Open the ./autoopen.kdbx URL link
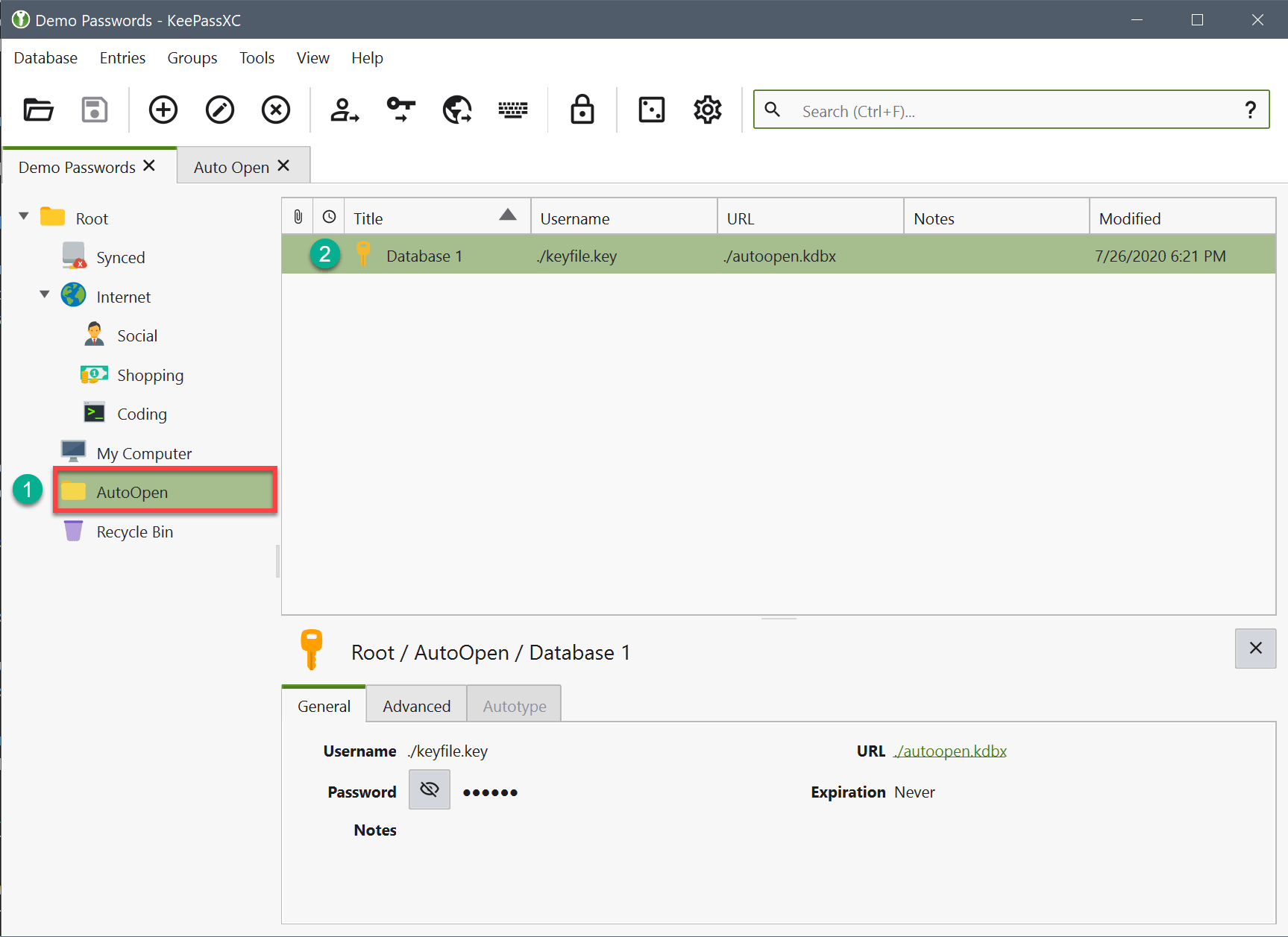Image resolution: width=1288 pixels, height=937 pixels. (x=950, y=751)
